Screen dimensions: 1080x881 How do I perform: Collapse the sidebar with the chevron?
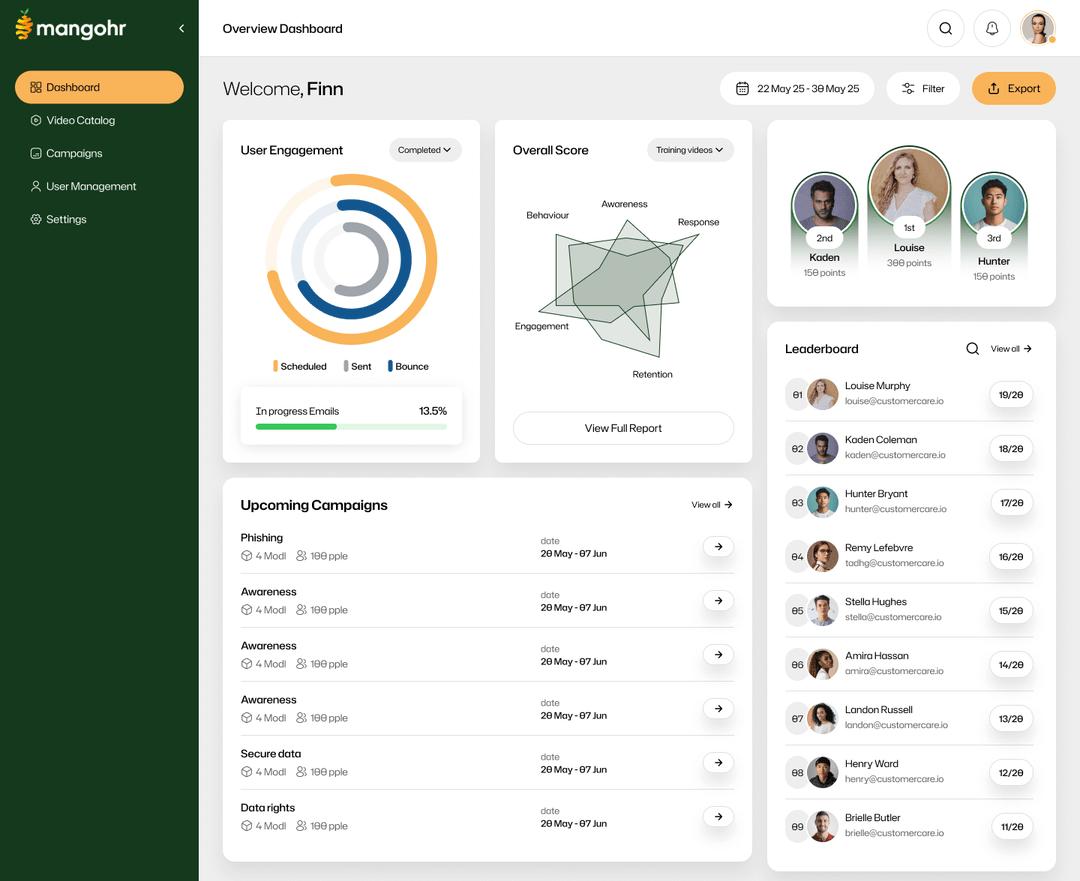[x=181, y=28]
